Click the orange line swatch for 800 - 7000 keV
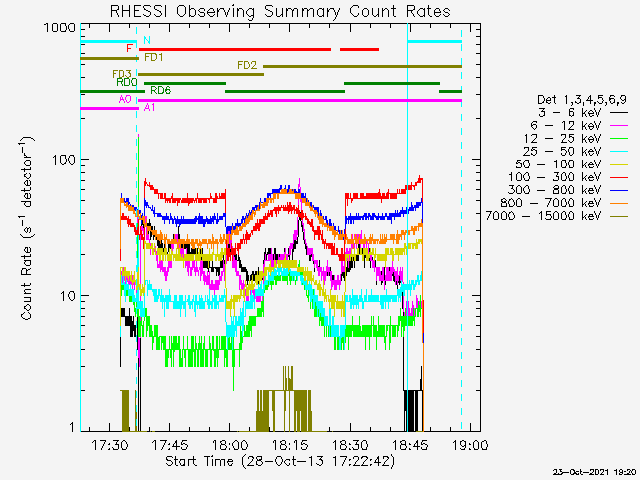This screenshot has height=480, width=640. pos(619,203)
